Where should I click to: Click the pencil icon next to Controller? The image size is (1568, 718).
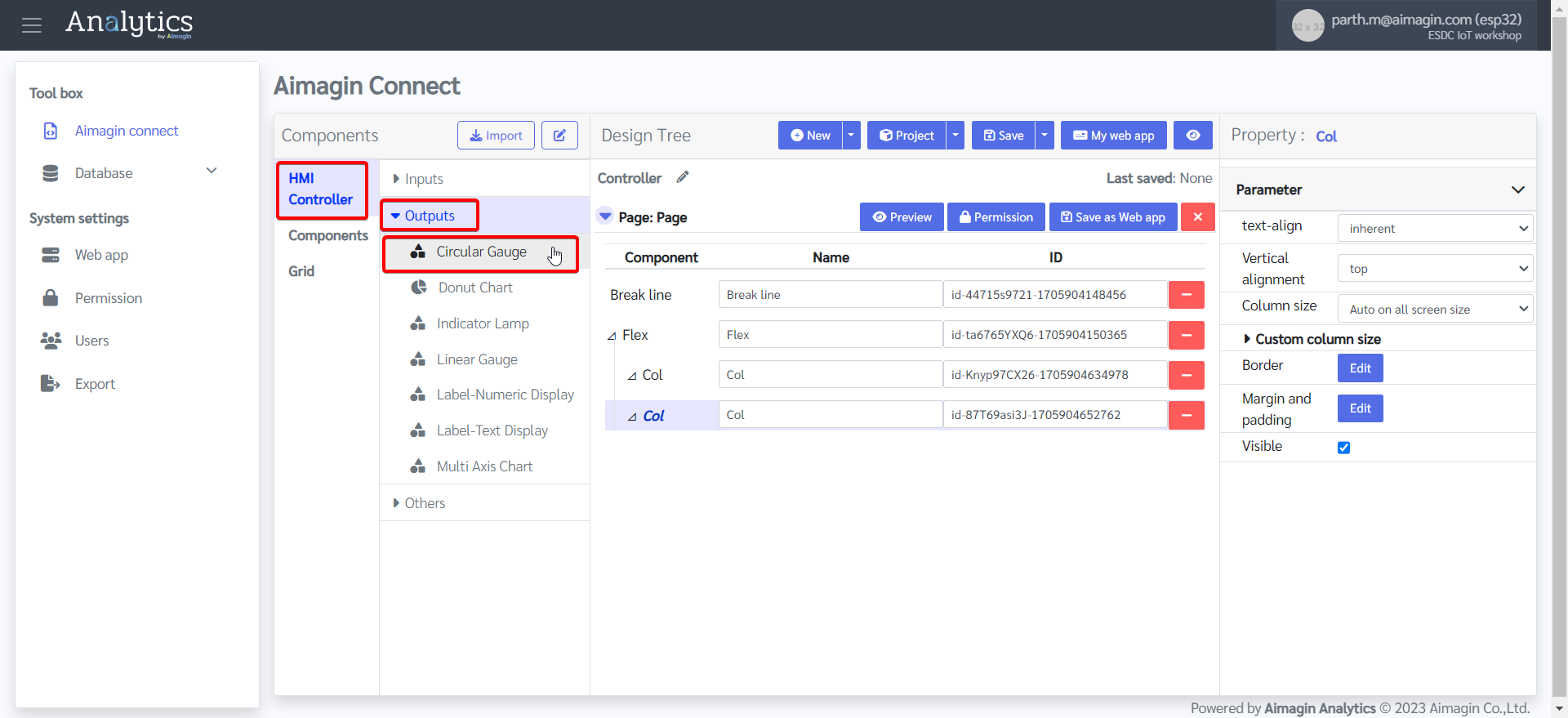(x=683, y=177)
